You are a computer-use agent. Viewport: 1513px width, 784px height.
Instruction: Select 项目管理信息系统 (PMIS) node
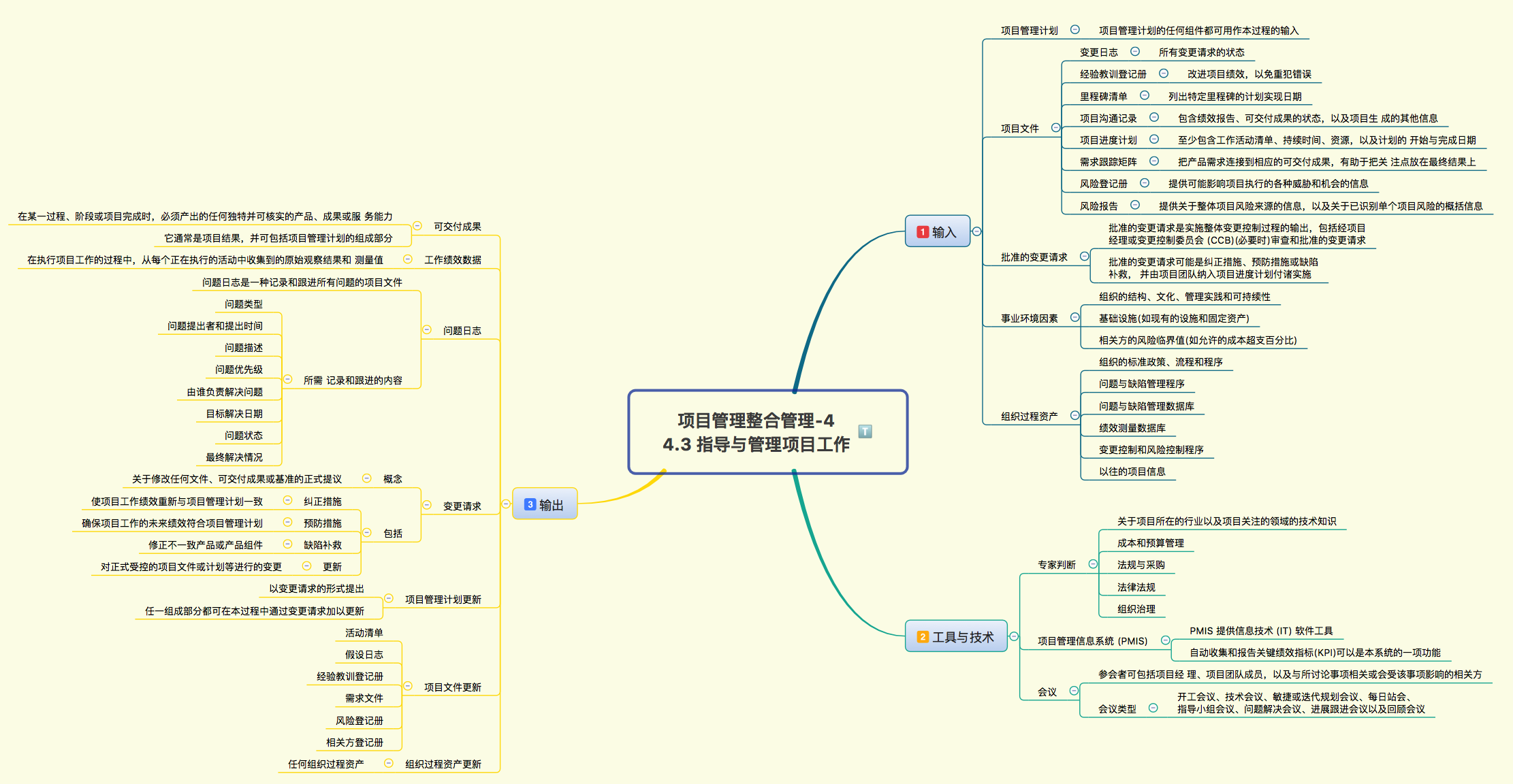(1092, 641)
